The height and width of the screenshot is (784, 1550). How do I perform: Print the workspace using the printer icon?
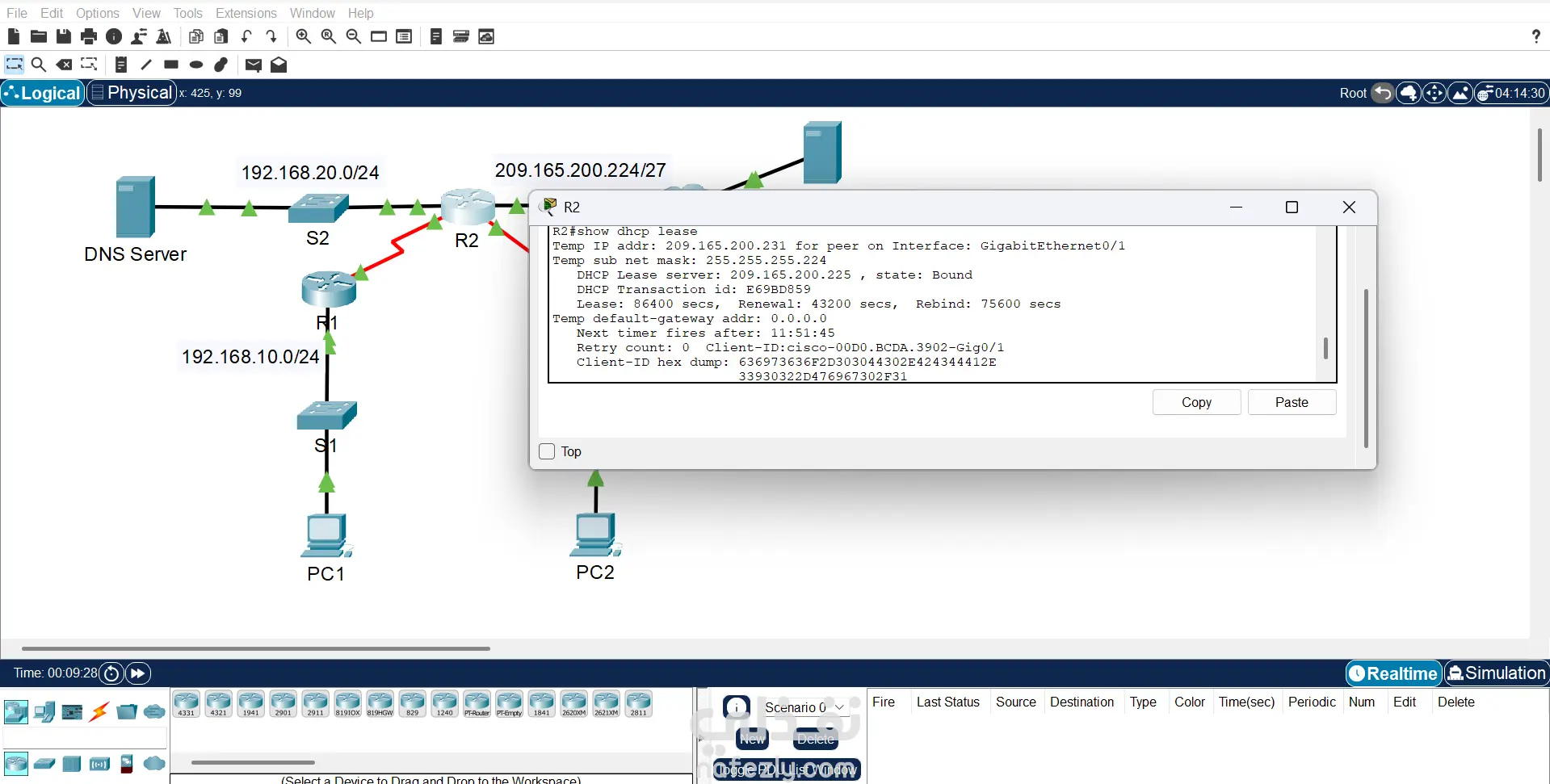coord(89,36)
